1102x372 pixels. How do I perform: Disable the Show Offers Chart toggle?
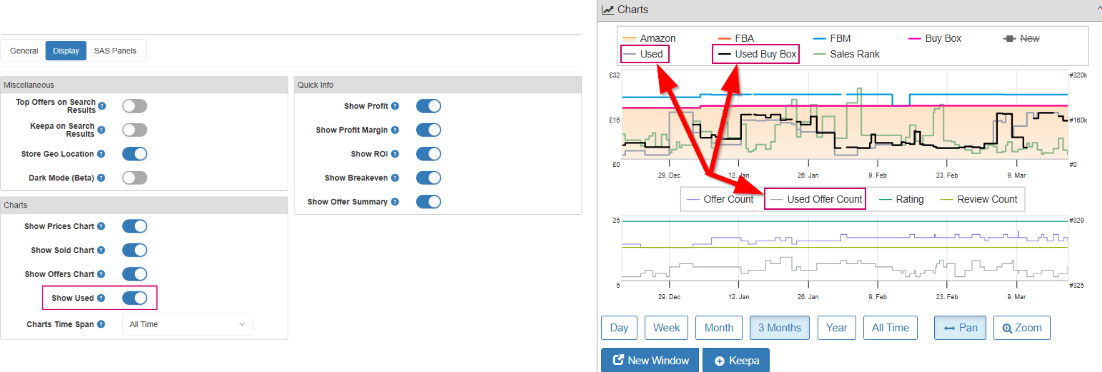[x=134, y=274]
